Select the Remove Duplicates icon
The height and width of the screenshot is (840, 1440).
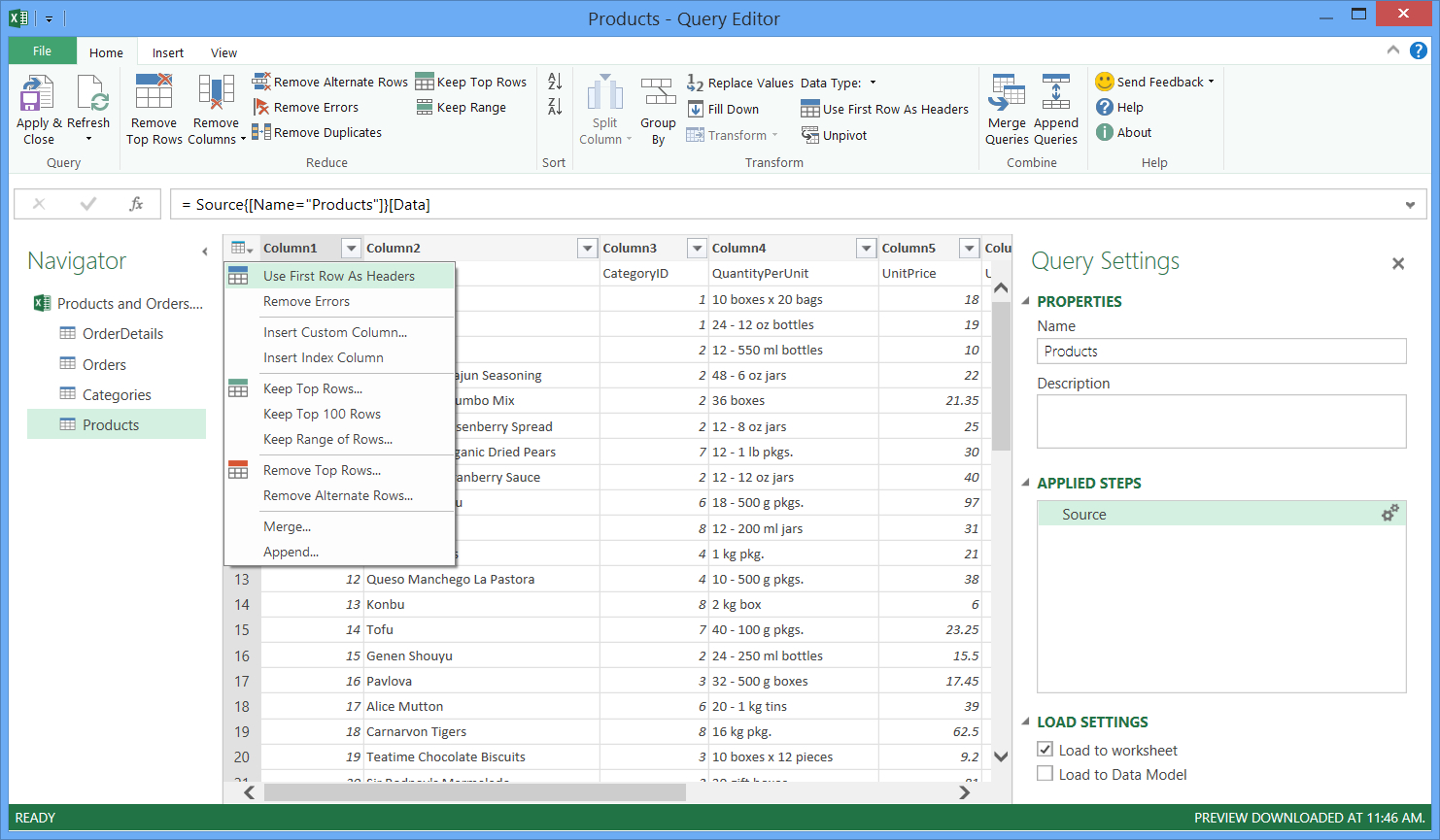tap(262, 132)
